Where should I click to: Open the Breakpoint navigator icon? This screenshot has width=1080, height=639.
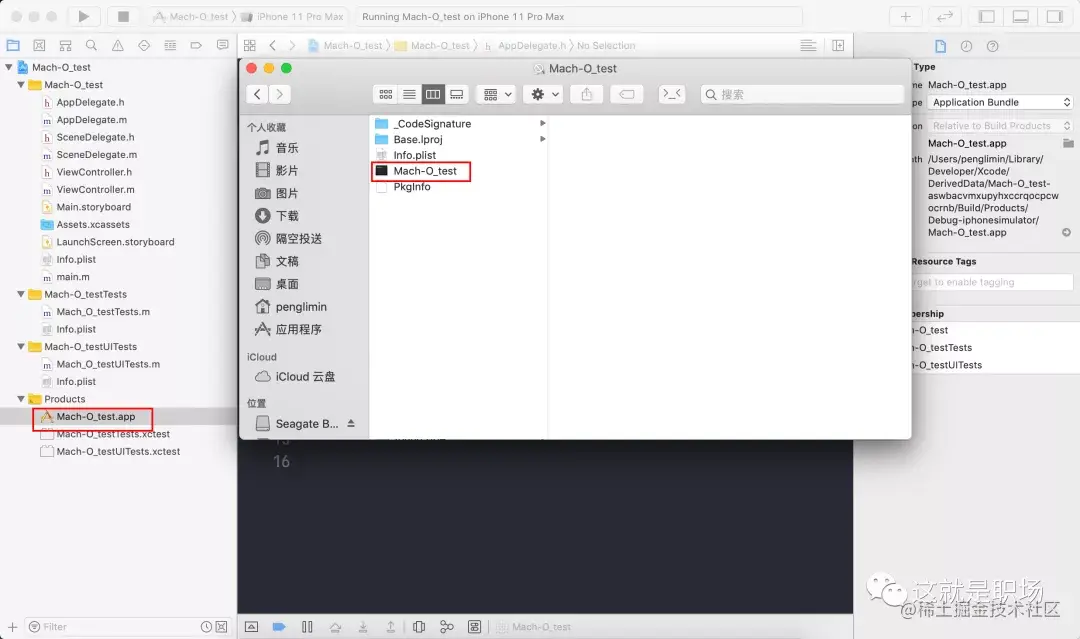(x=196, y=45)
